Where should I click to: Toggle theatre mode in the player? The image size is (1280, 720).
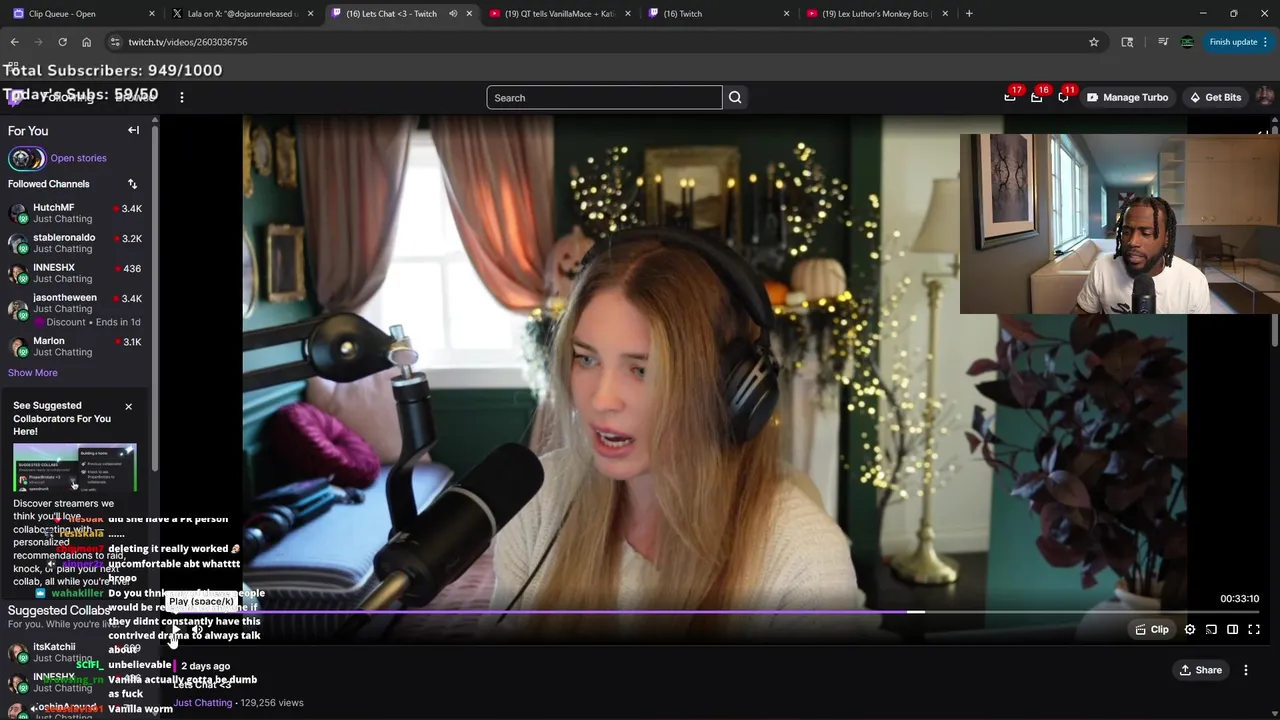tap(1233, 630)
